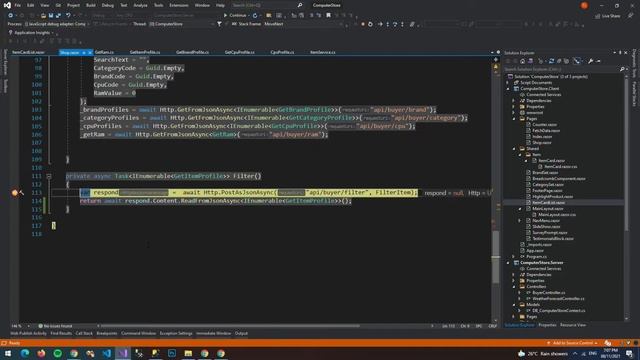Open the Output bottom tab
The height and width of the screenshot is (360, 640).
pos(241,333)
